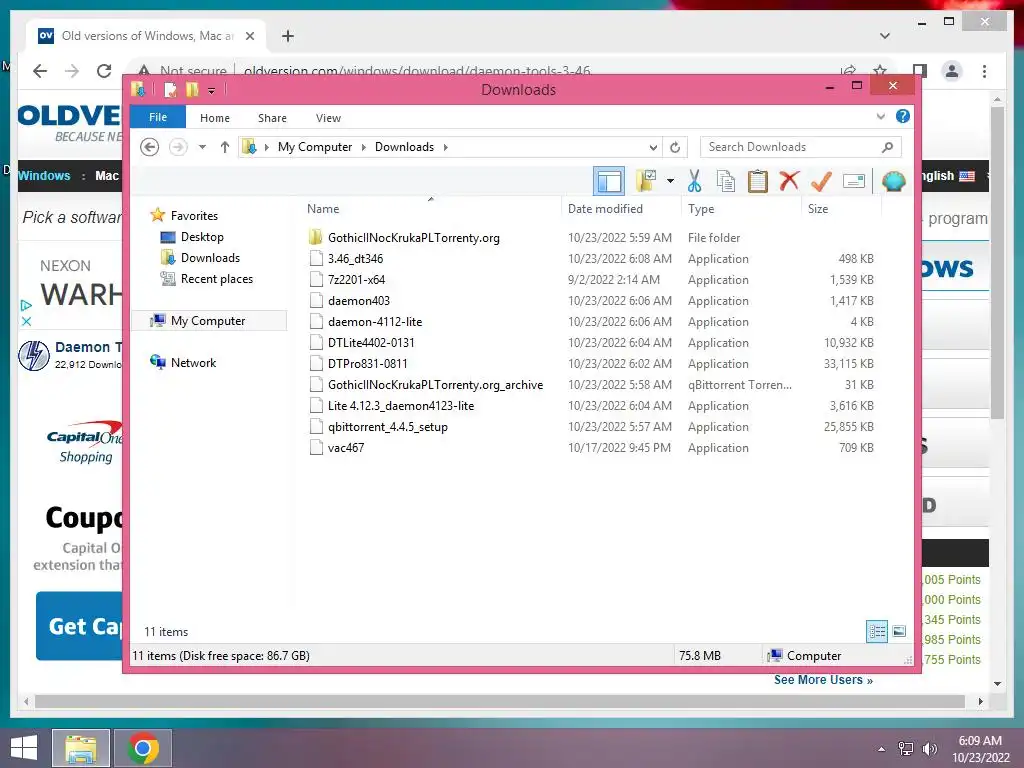Screen dimensions: 1024x768
Task: Go up one folder level
Action: click(x=225, y=147)
